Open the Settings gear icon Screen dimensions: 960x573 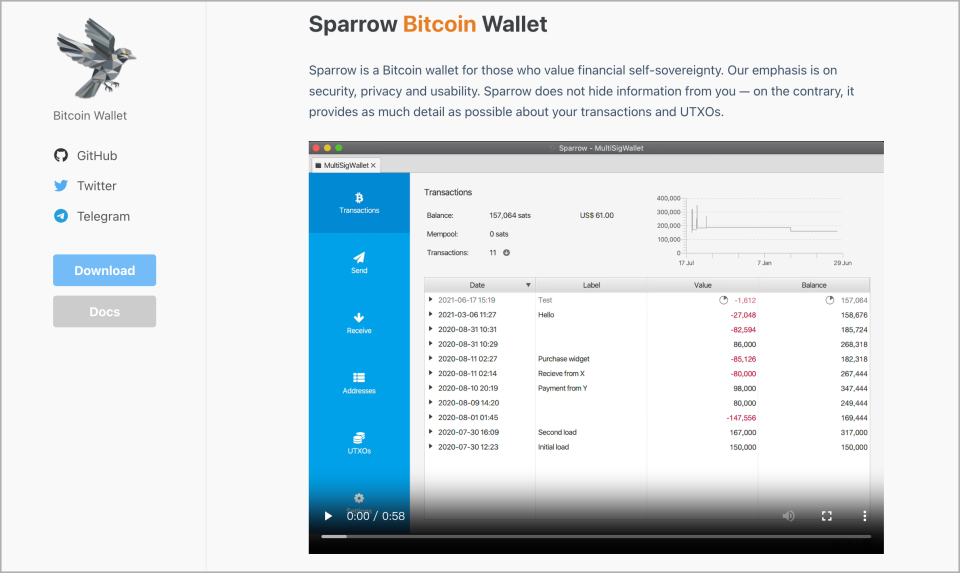click(x=359, y=498)
